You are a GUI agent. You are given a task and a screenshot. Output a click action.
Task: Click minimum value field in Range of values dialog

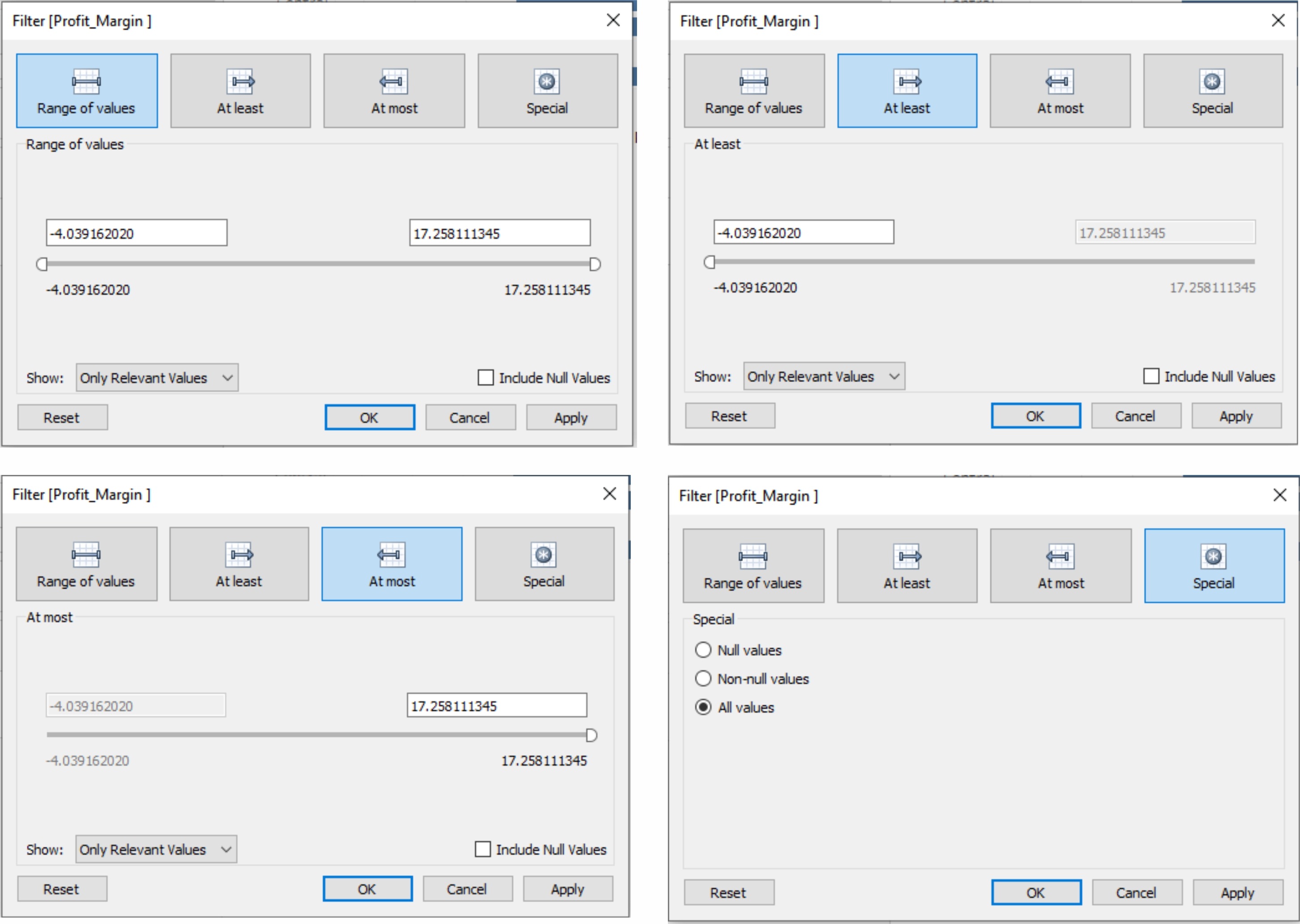click(137, 233)
